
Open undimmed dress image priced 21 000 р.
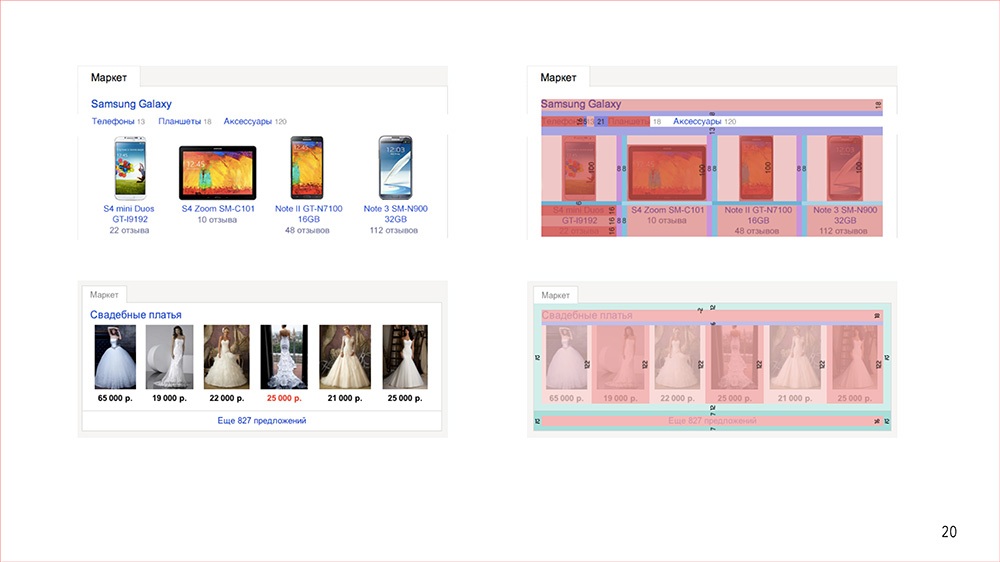point(345,357)
